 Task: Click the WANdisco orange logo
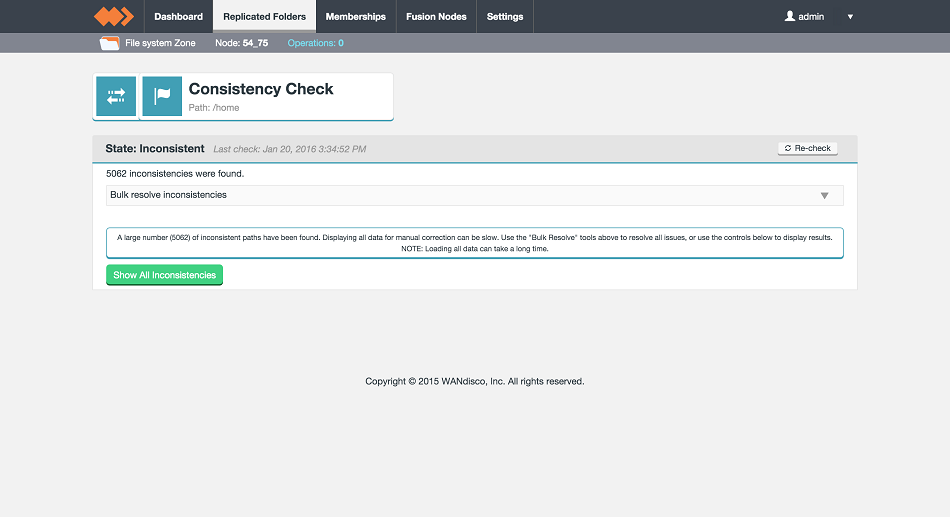tap(114, 16)
